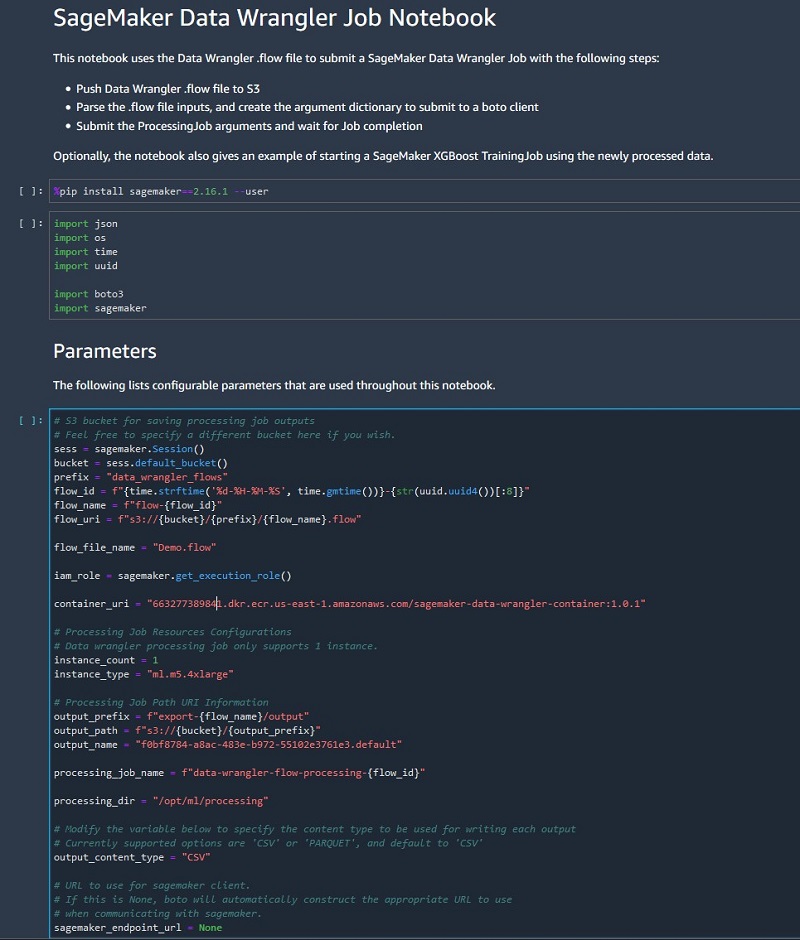
Task: Click the comment "# when communicating with sagemaker."
Action: (158, 914)
